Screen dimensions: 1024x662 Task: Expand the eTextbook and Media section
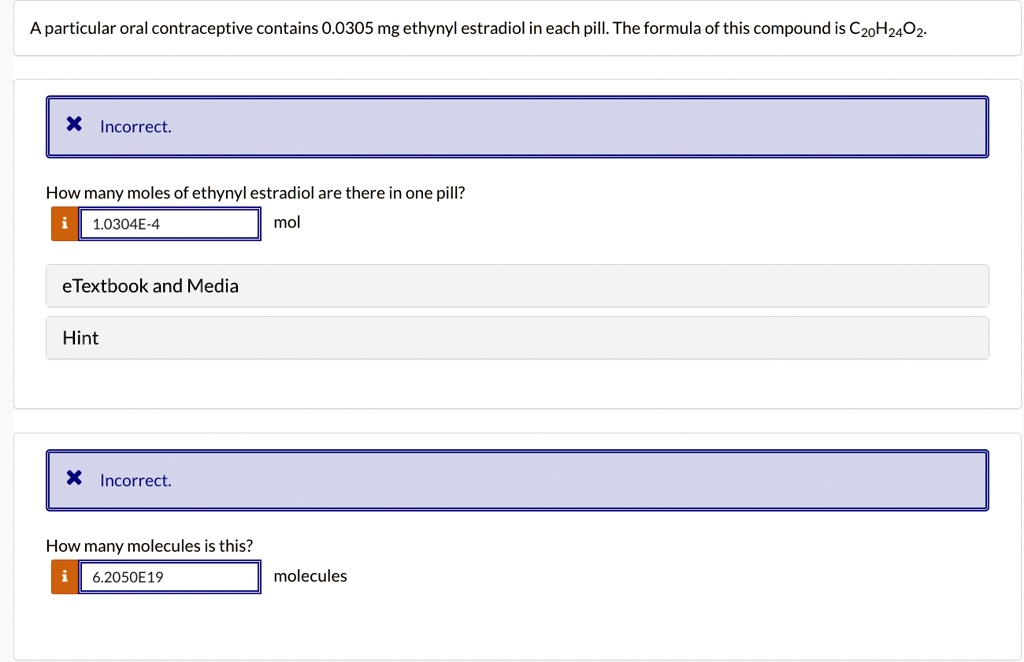click(x=150, y=286)
